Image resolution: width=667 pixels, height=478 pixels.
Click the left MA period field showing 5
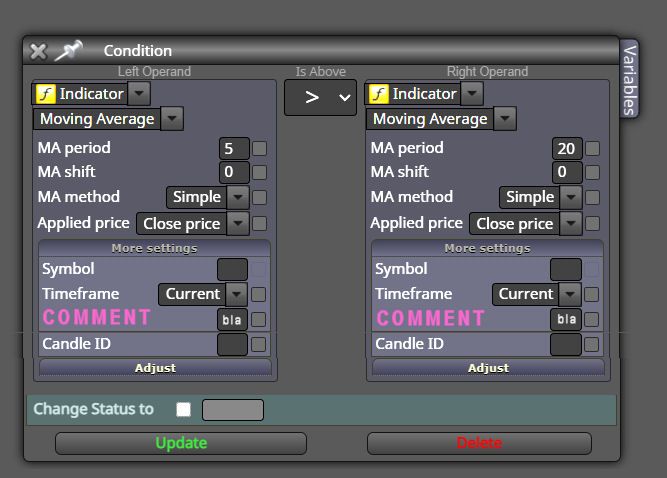(234, 148)
